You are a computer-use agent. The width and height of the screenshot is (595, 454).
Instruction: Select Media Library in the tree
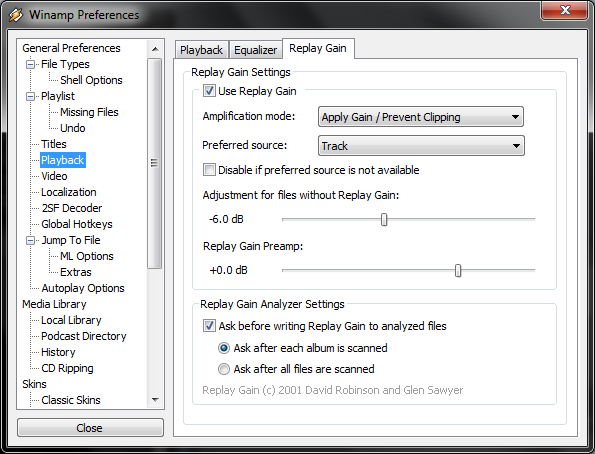click(54, 304)
